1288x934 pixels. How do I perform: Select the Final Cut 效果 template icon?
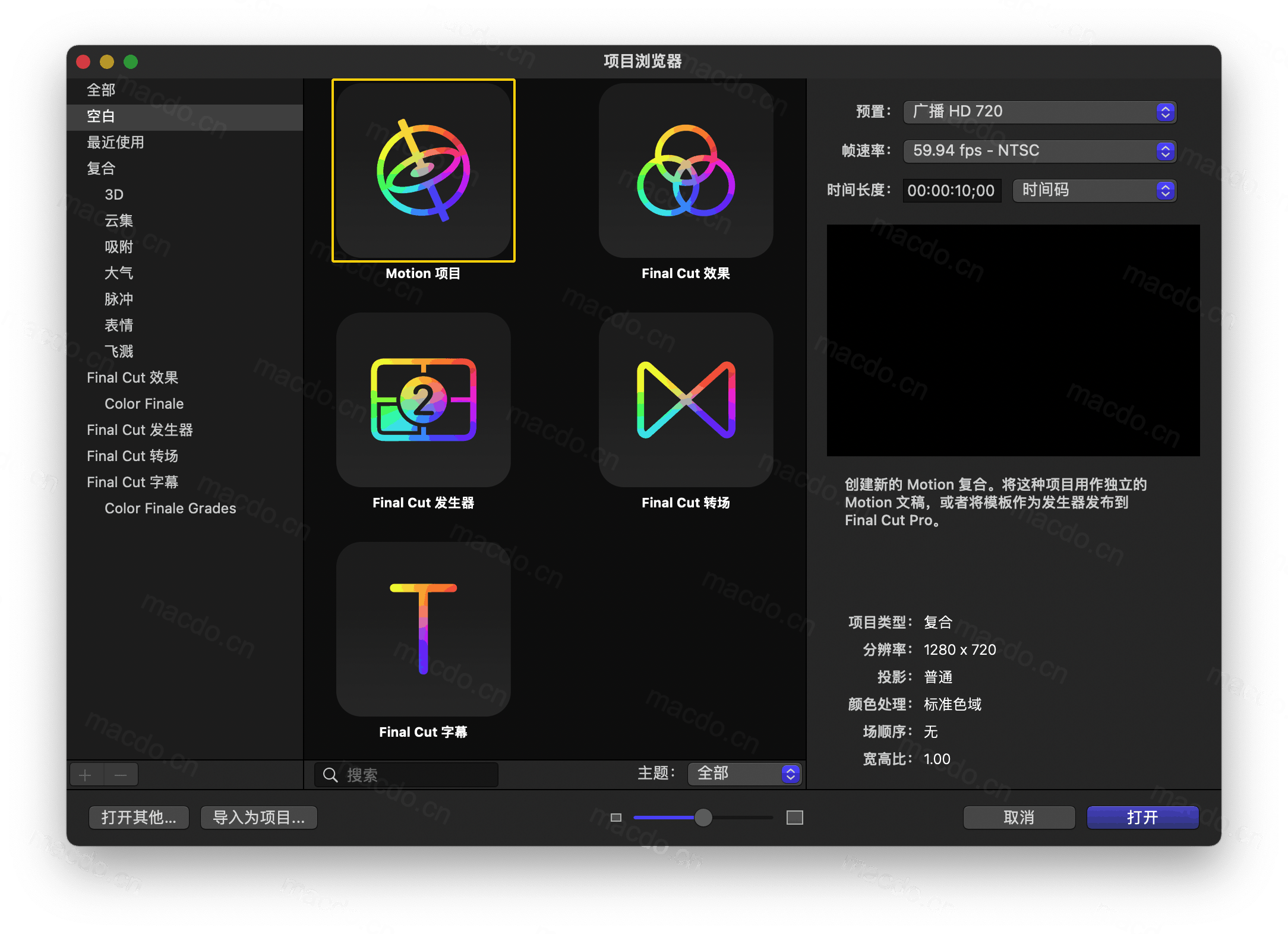[x=686, y=171]
